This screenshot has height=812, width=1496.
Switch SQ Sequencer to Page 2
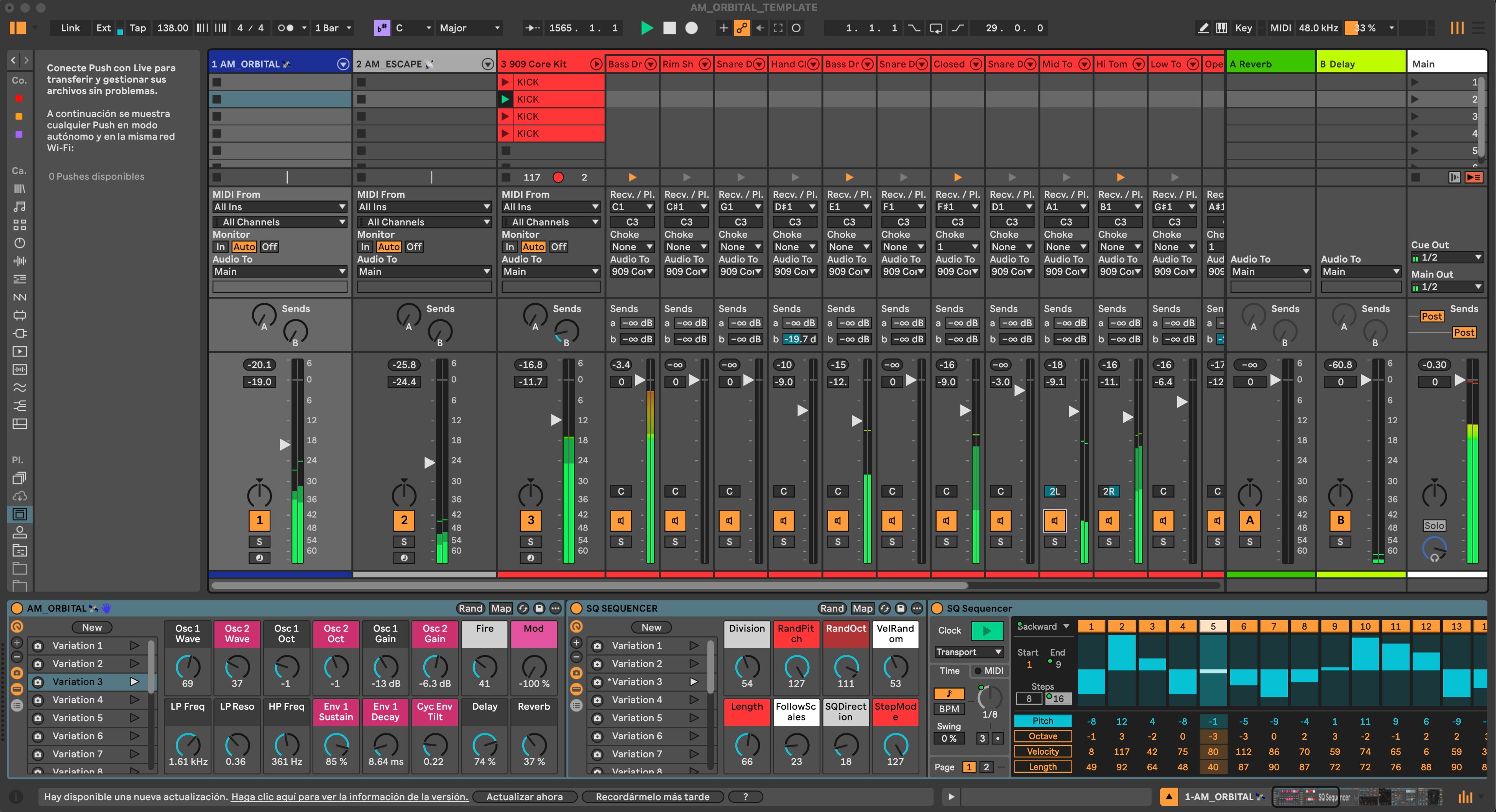(986, 767)
